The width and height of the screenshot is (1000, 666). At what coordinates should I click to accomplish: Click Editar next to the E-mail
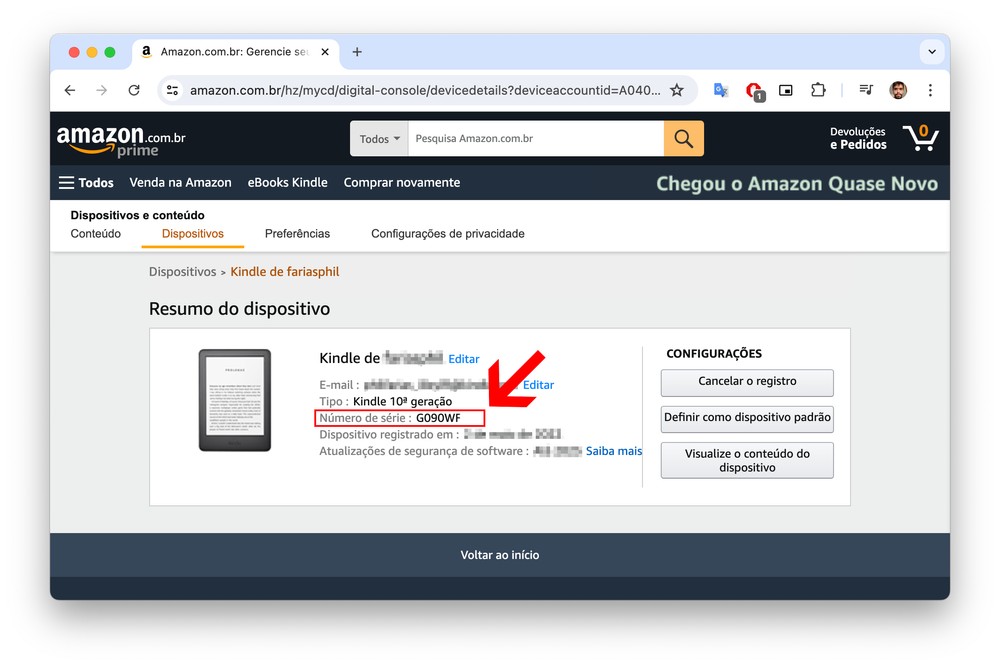click(538, 385)
